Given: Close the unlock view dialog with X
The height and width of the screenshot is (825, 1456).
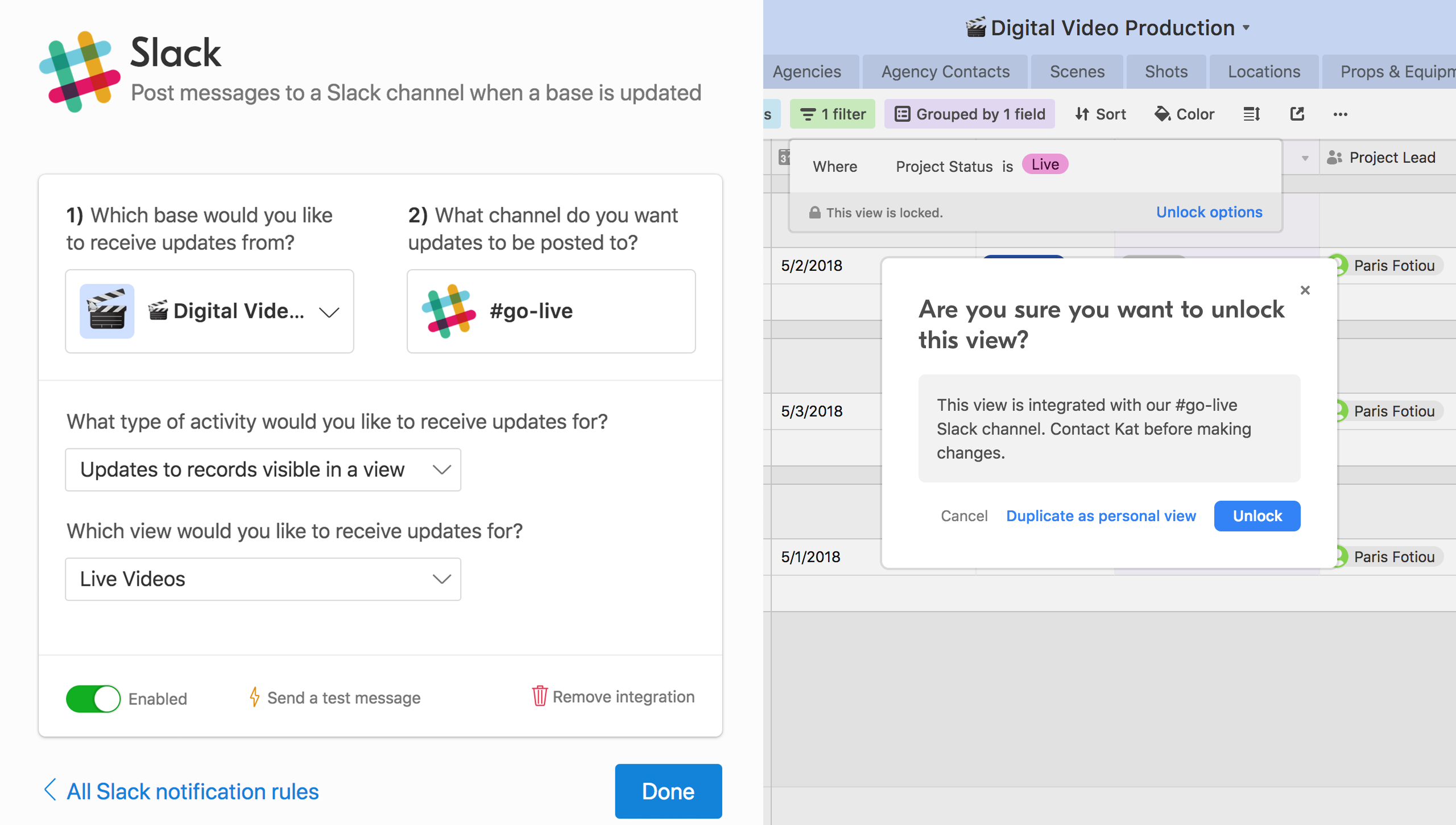Looking at the screenshot, I should pos(1305,290).
